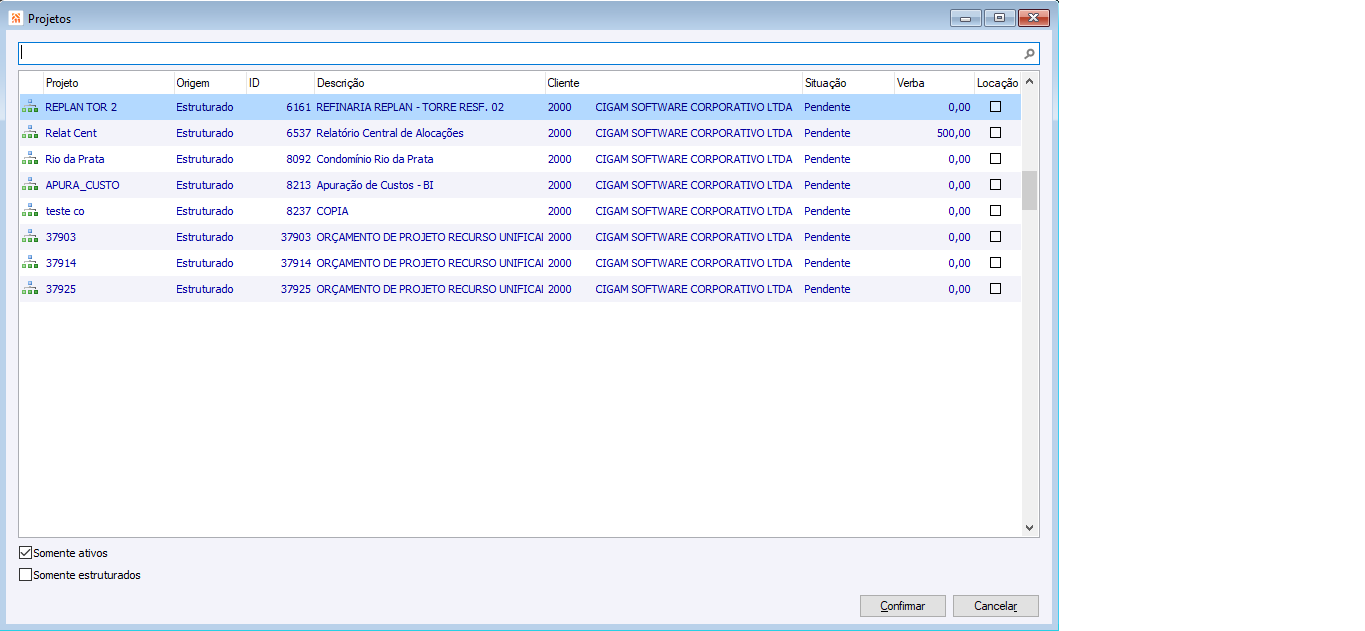Sort by the Verba column header
This screenshot has height=631, width=1365.
(934, 83)
